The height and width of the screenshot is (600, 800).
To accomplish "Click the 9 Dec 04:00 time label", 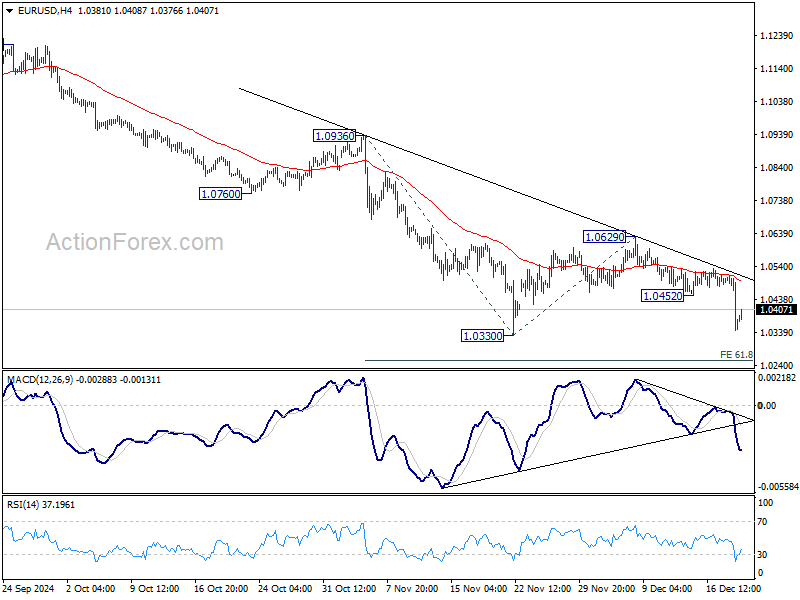I will tap(667, 588).
